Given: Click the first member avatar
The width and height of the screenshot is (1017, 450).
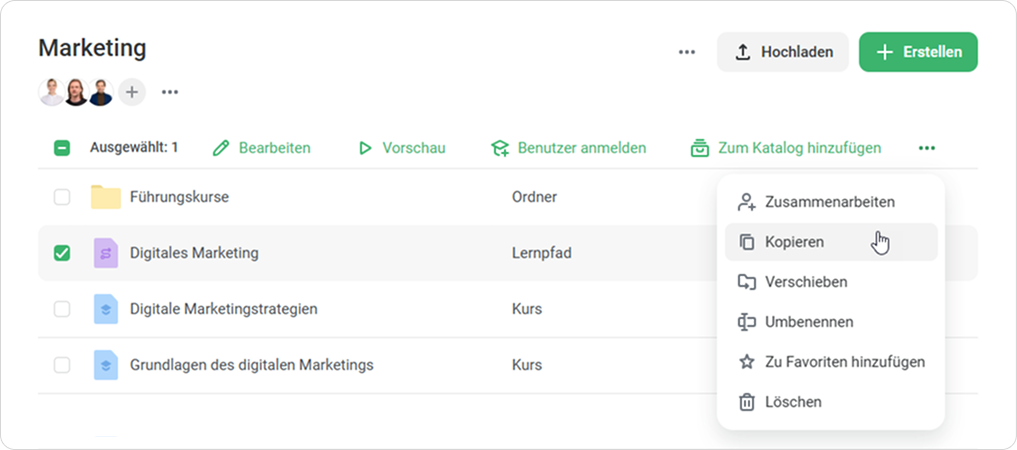Looking at the screenshot, I should [x=51, y=93].
